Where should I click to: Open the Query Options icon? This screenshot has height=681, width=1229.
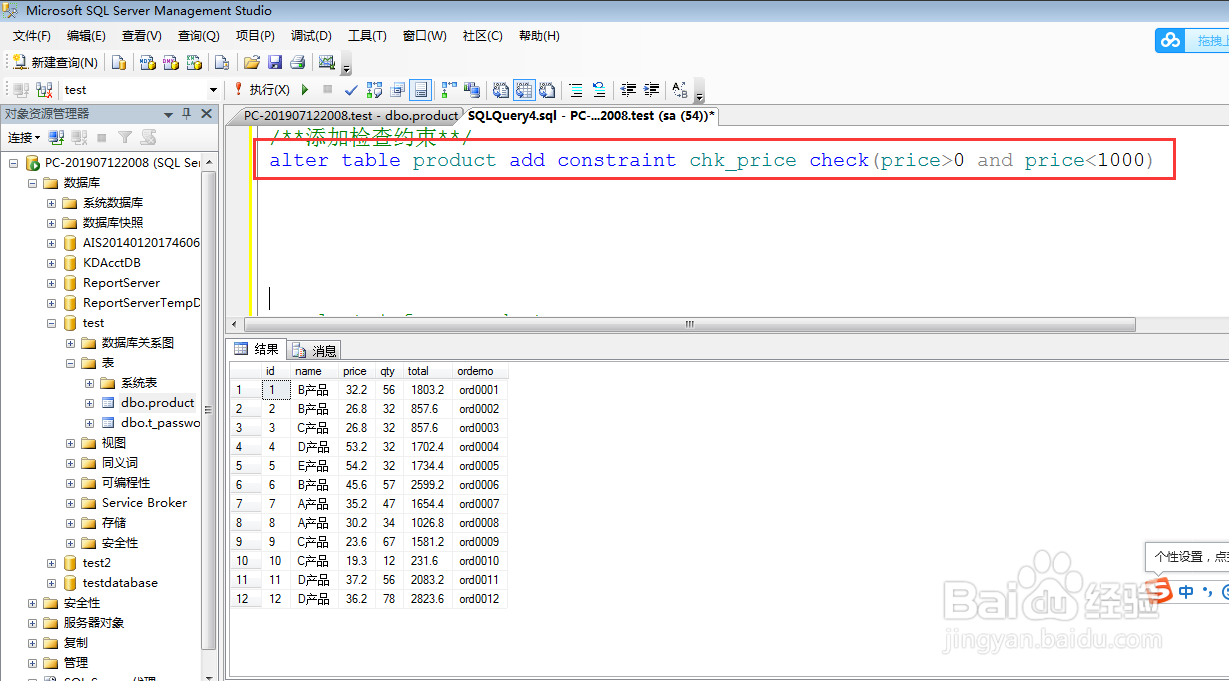click(x=398, y=90)
